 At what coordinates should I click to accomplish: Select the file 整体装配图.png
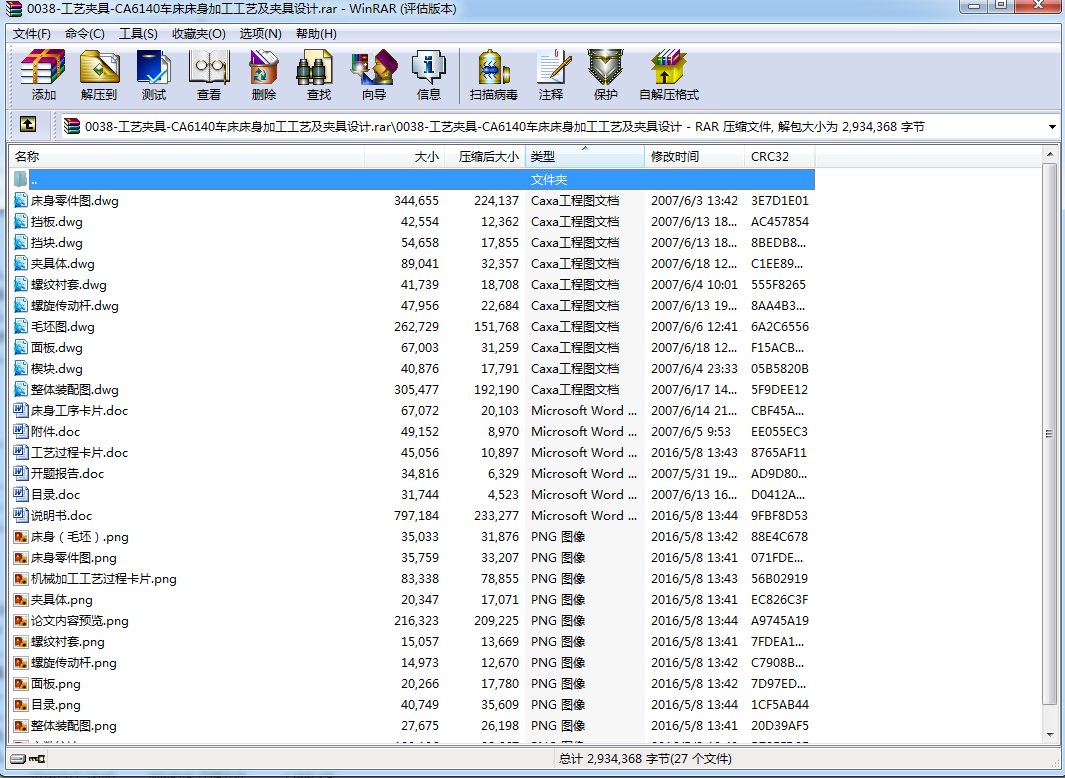click(x=73, y=726)
